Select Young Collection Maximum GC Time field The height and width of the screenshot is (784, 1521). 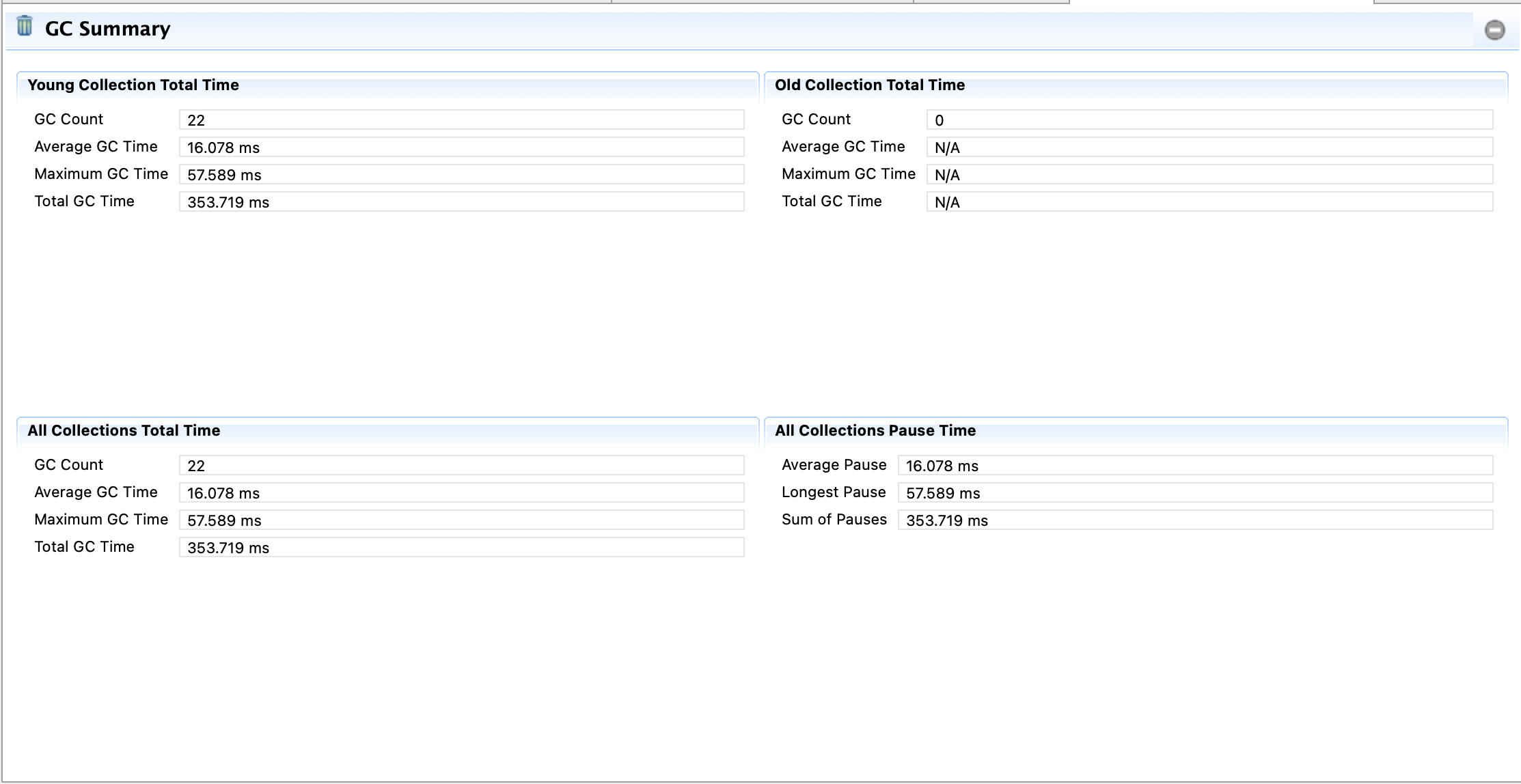[x=462, y=174]
